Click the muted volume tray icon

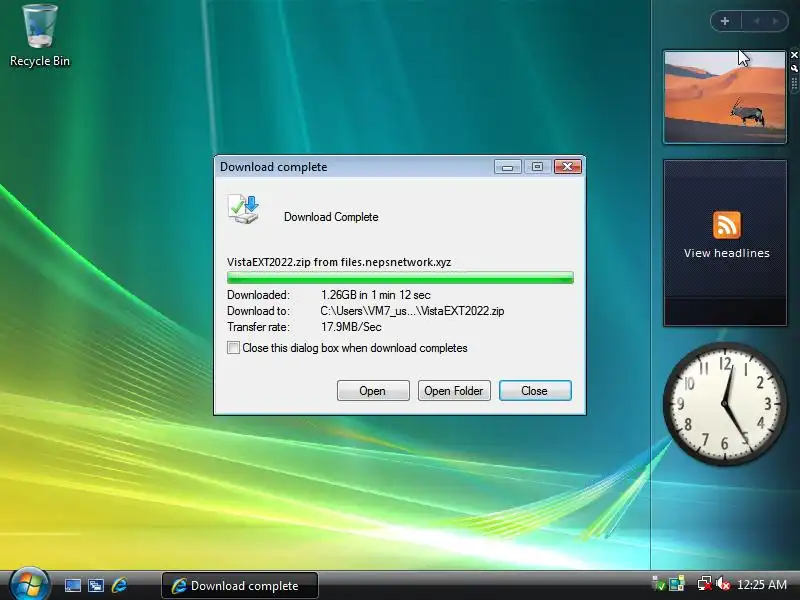[723, 584]
